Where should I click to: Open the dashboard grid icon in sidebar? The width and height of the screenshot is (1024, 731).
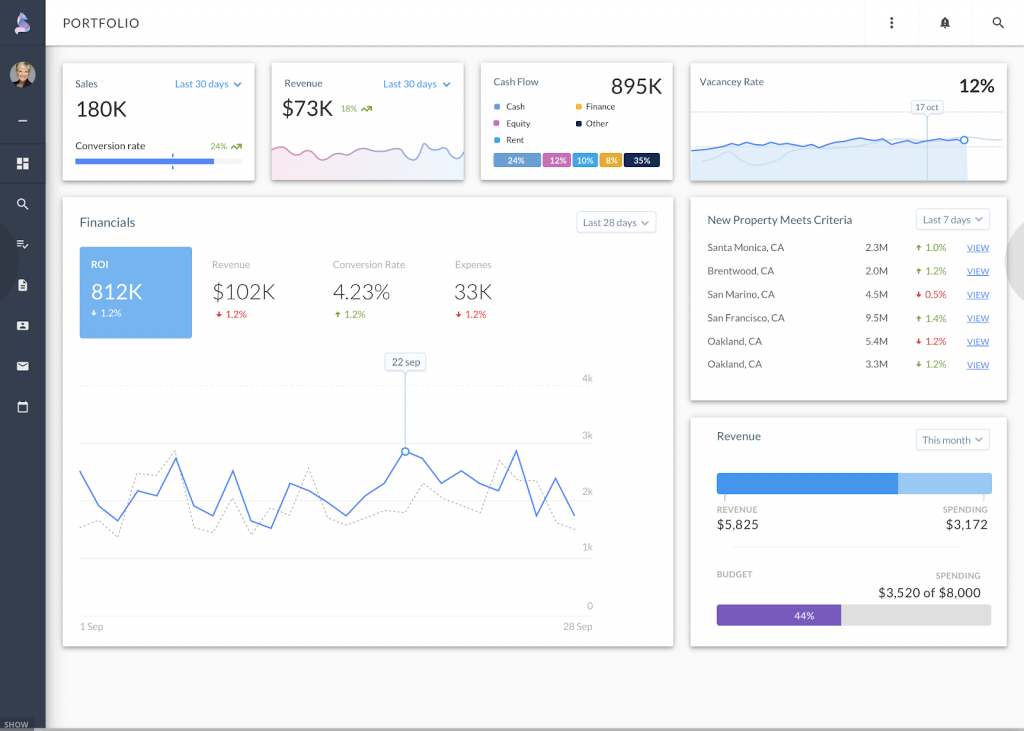click(22, 162)
